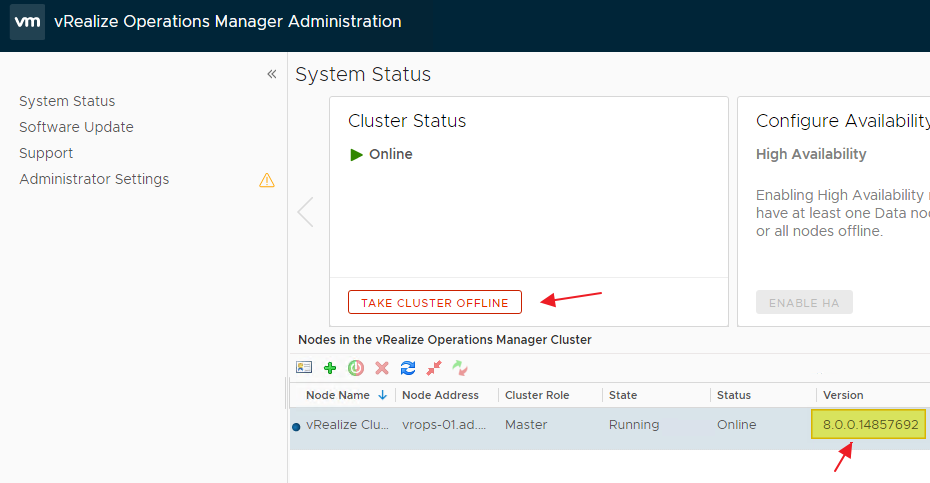The height and width of the screenshot is (483, 930).
Task: Go to the Support section
Action: [x=46, y=153]
